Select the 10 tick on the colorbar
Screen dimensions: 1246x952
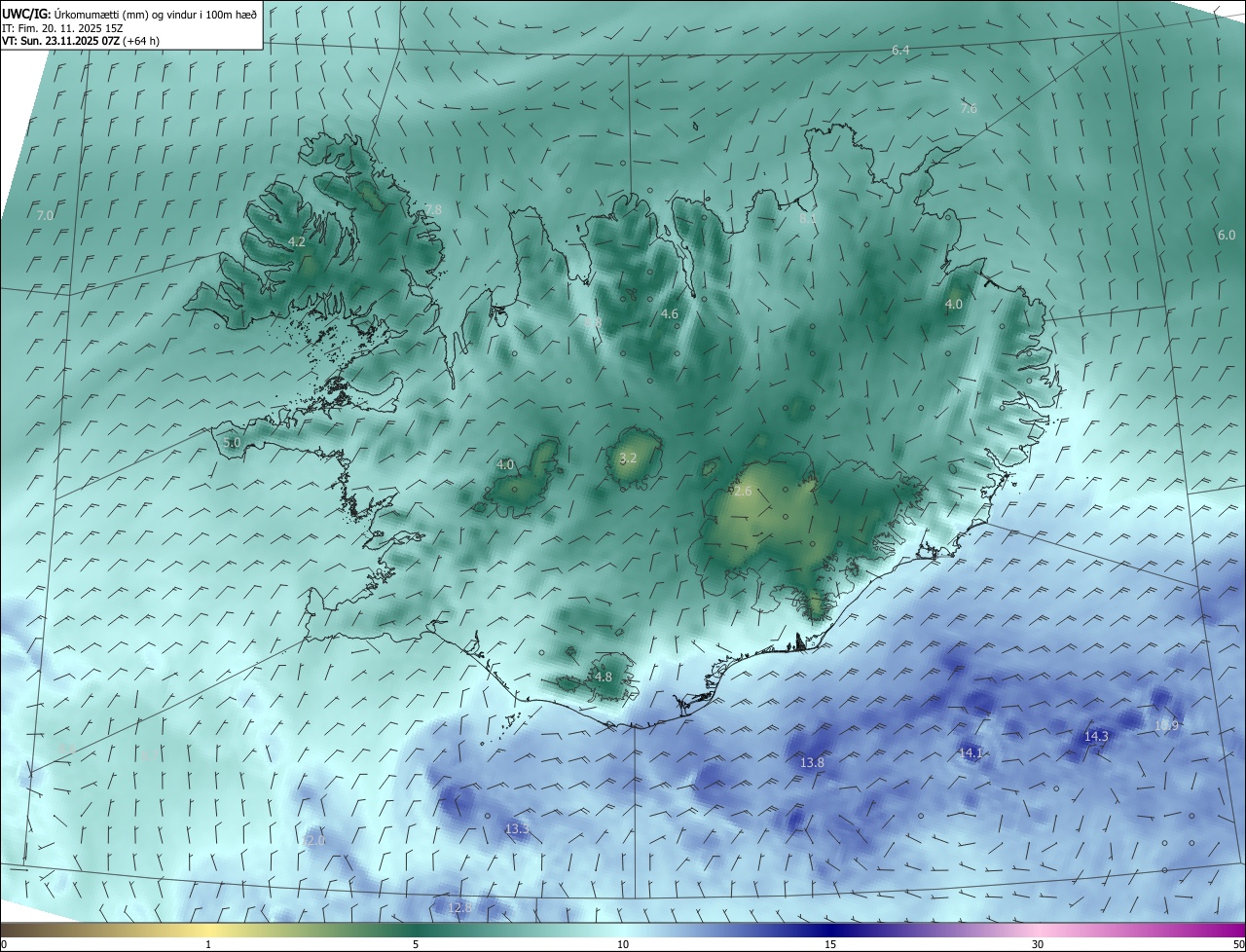pyautogui.click(x=623, y=944)
